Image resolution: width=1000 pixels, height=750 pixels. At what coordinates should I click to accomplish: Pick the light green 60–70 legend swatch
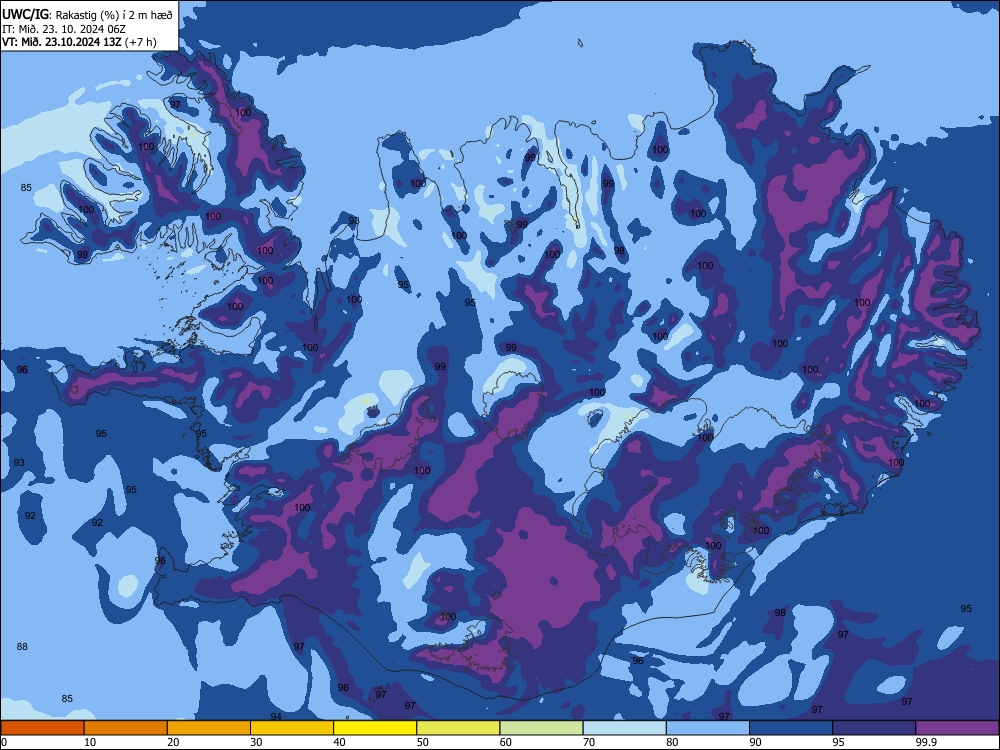[x=541, y=728]
